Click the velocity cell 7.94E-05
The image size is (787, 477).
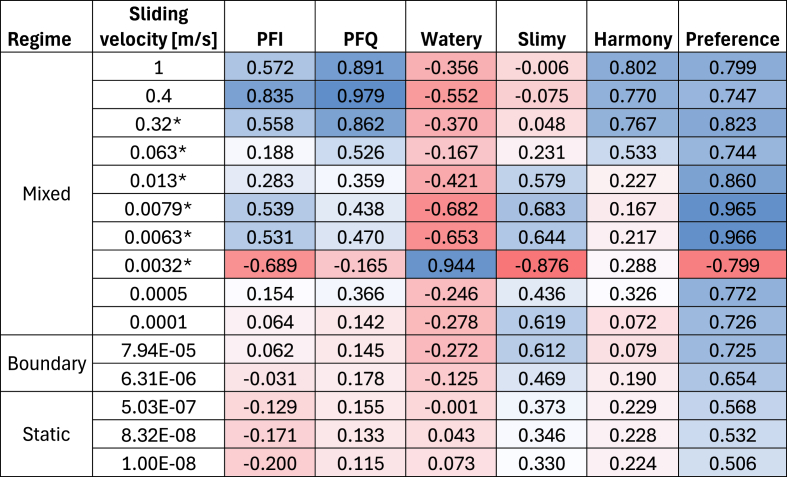point(159,349)
